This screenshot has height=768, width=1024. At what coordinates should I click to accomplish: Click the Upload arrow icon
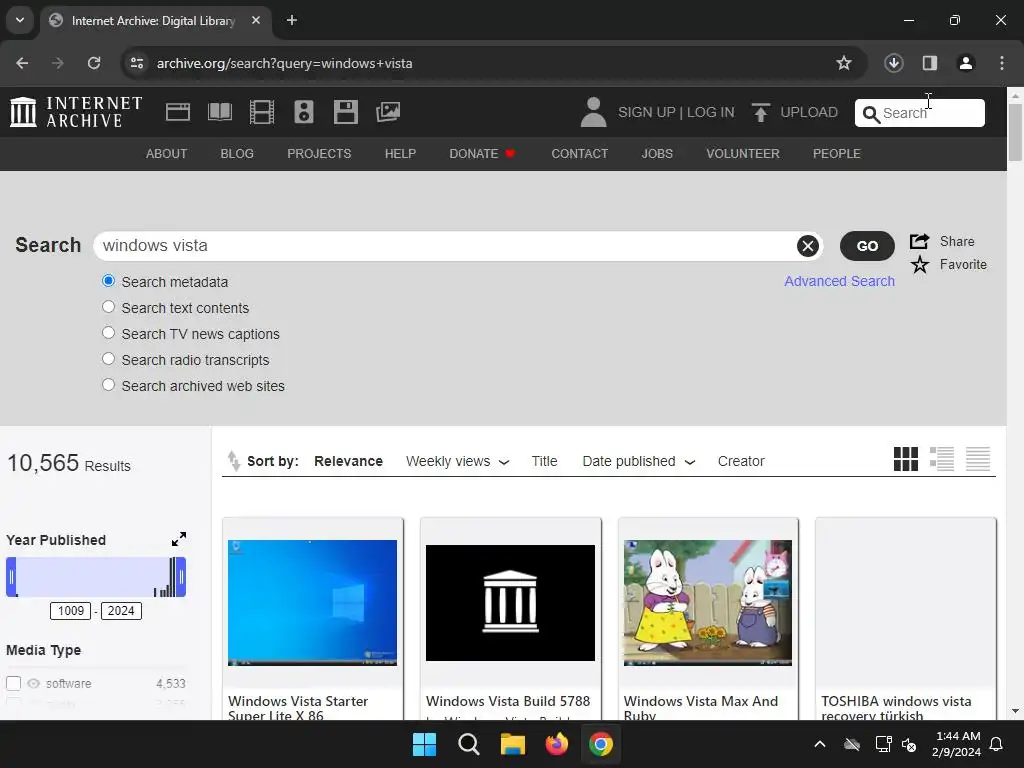tap(760, 112)
